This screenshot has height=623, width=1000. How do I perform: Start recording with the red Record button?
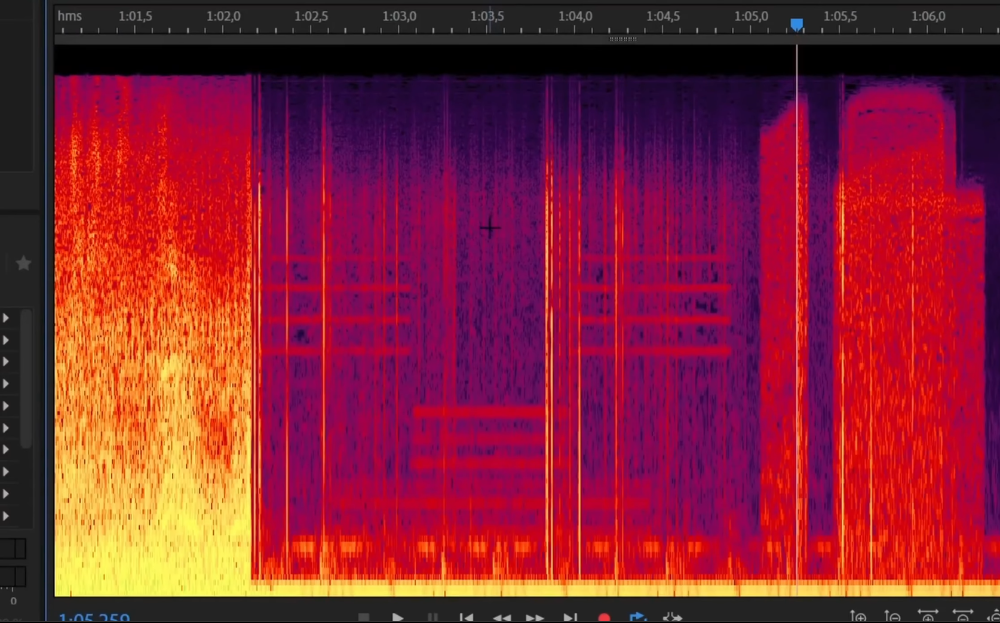click(604, 618)
